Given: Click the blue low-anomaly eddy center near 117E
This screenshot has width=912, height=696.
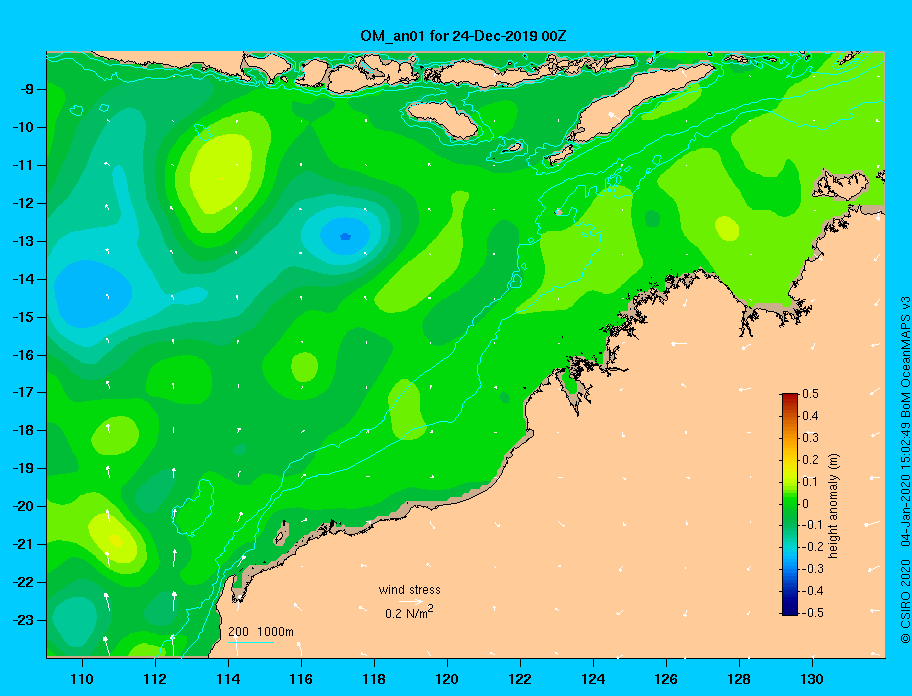Looking at the screenshot, I should (345, 237).
